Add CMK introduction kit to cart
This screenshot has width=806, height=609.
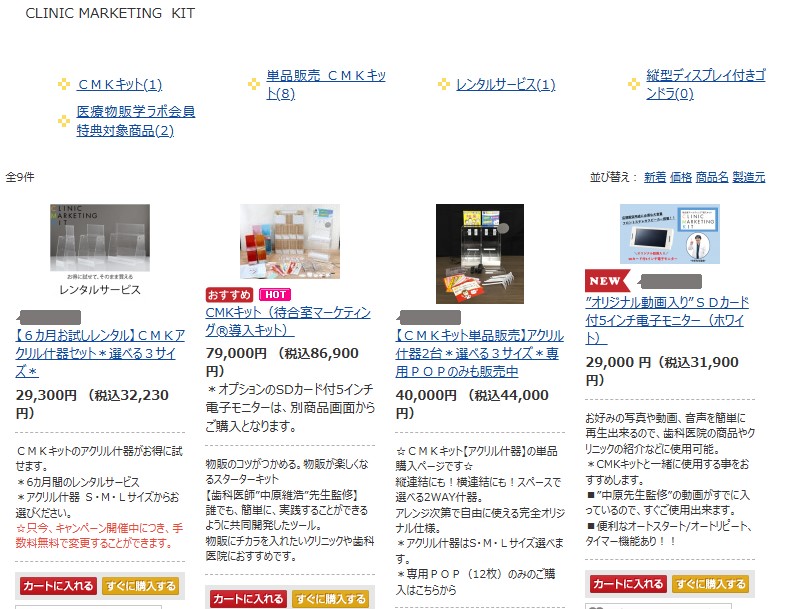point(247,599)
